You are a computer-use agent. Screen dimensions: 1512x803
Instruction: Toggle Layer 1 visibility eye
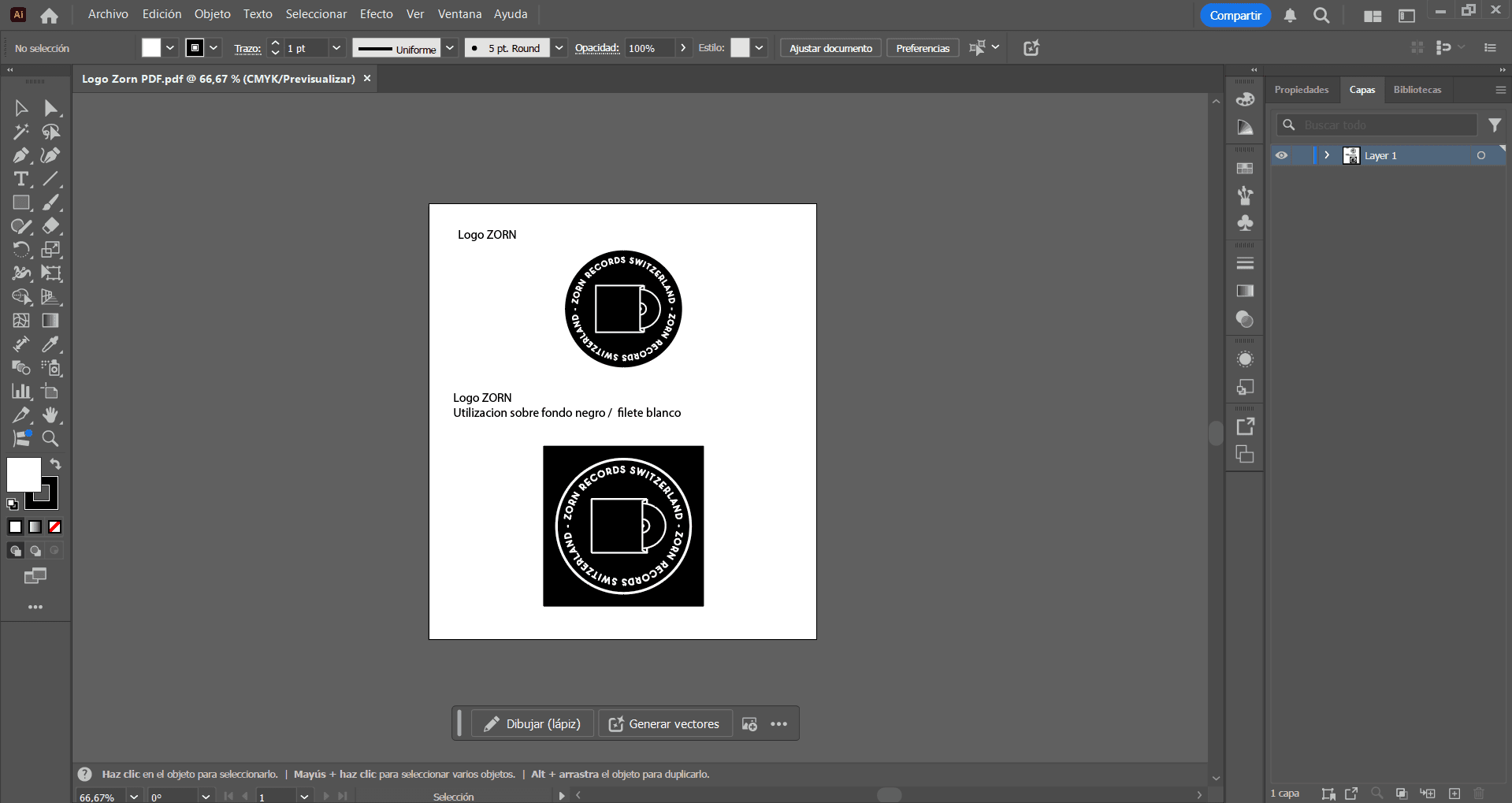[1282, 155]
